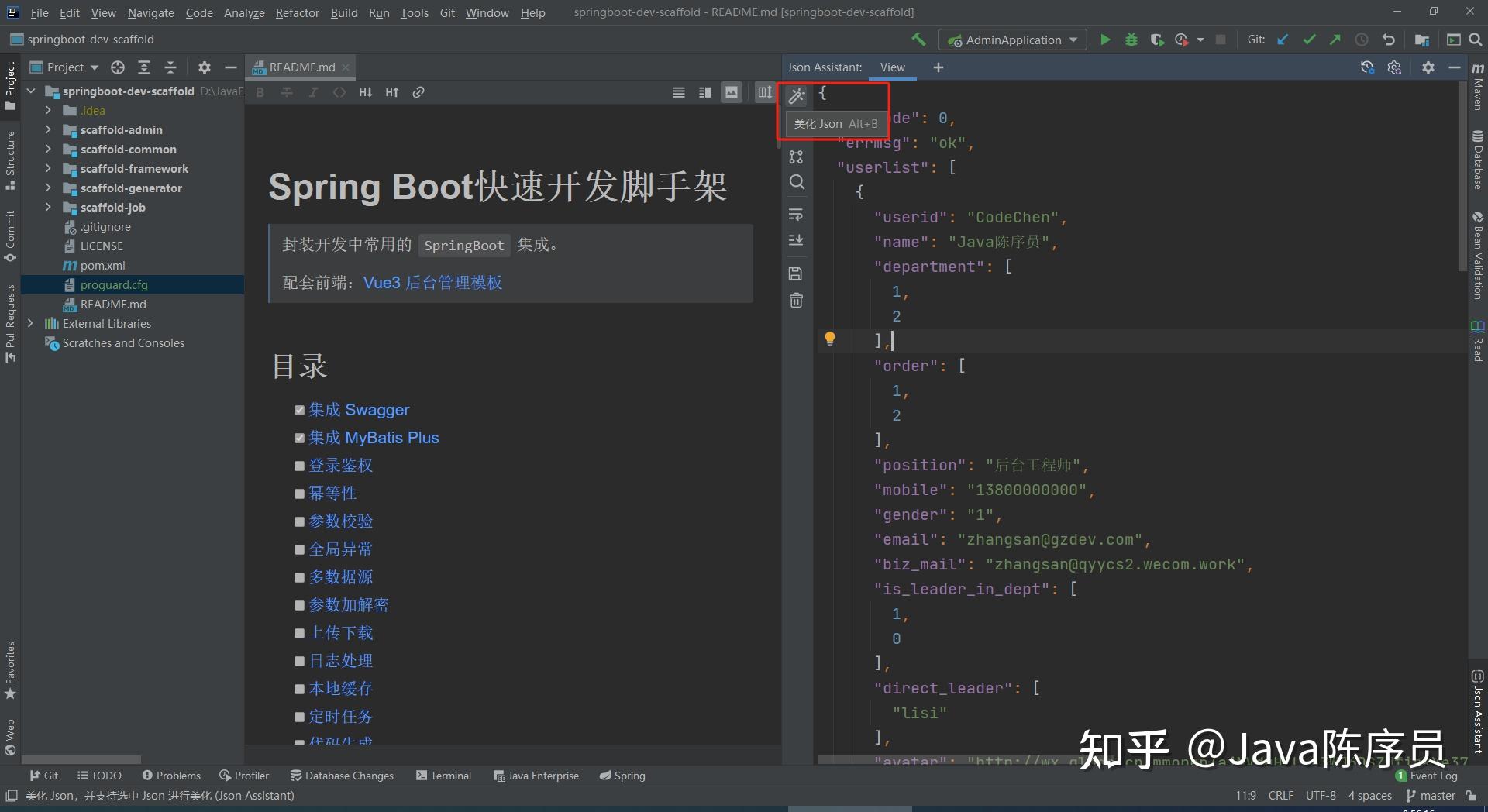1488x812 pixels.
Task: Follow the Vue3 后台管理模板 link
Action: [432, 283]
